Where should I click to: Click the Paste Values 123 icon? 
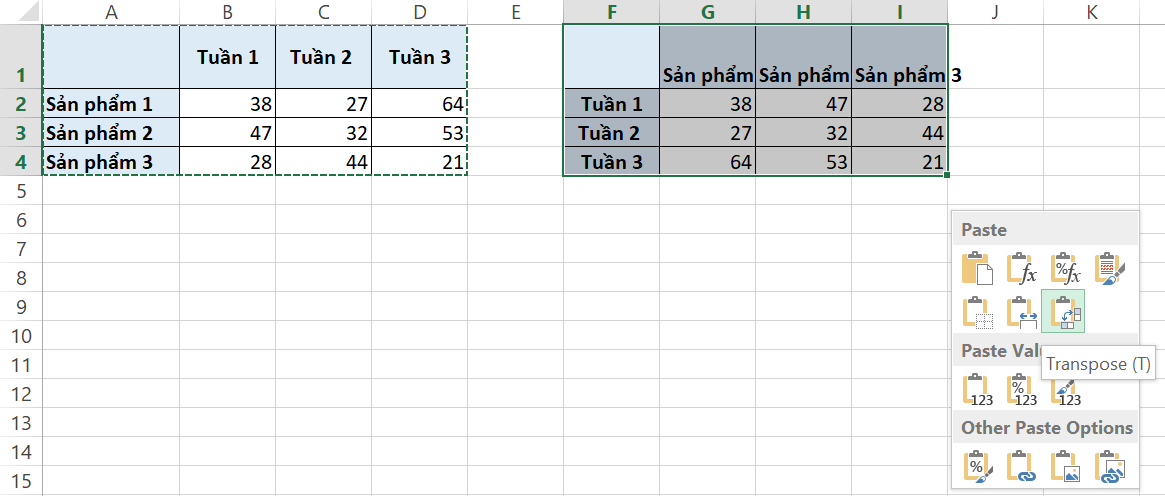click(976, 388)
